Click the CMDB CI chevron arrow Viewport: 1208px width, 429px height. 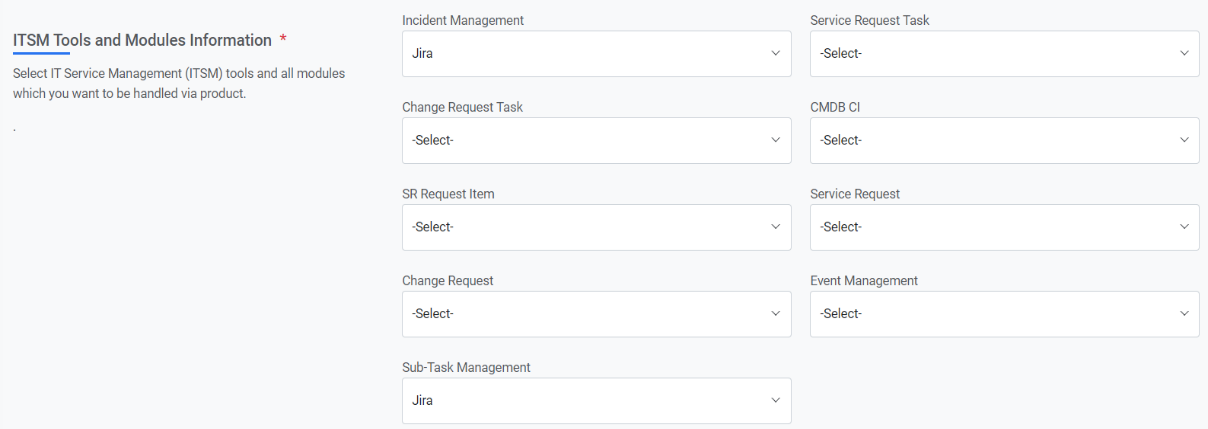tap(1184, 140)
